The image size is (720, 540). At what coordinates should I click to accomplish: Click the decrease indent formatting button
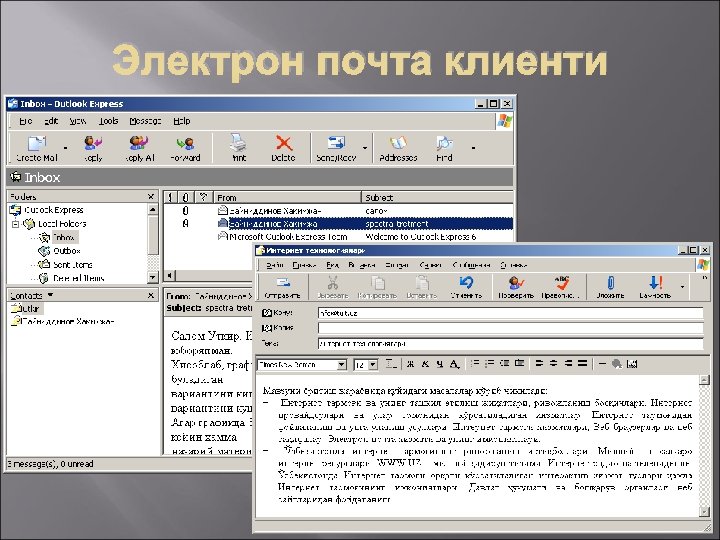click(504, 364)
